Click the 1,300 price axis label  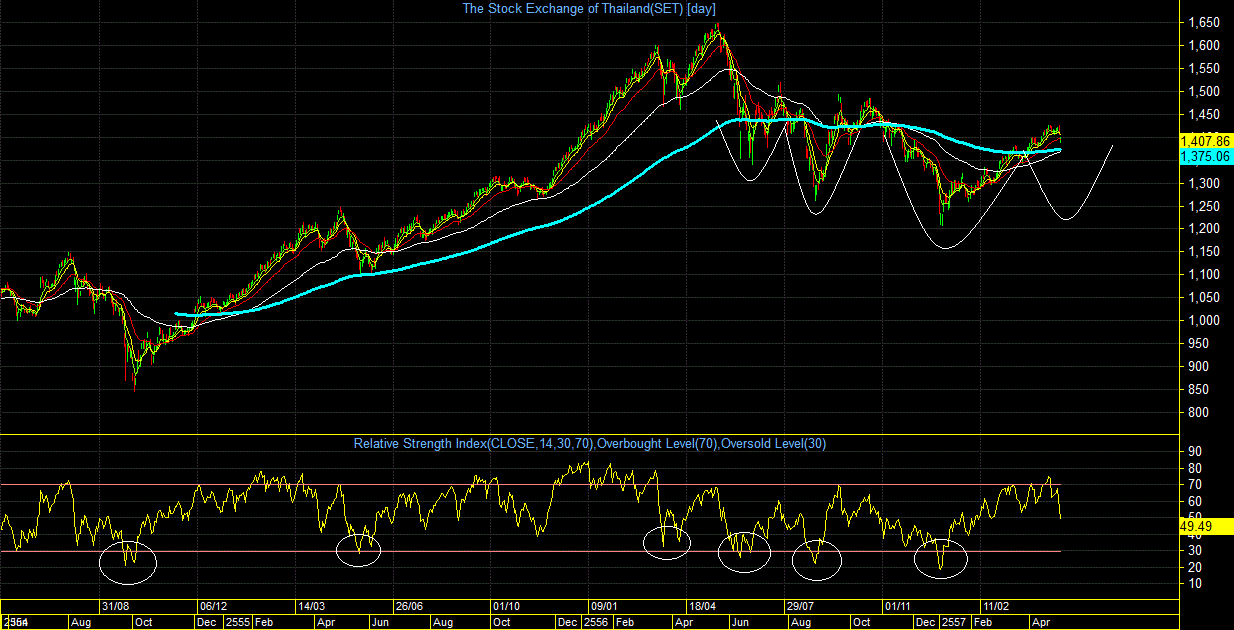coord(1202,183)
